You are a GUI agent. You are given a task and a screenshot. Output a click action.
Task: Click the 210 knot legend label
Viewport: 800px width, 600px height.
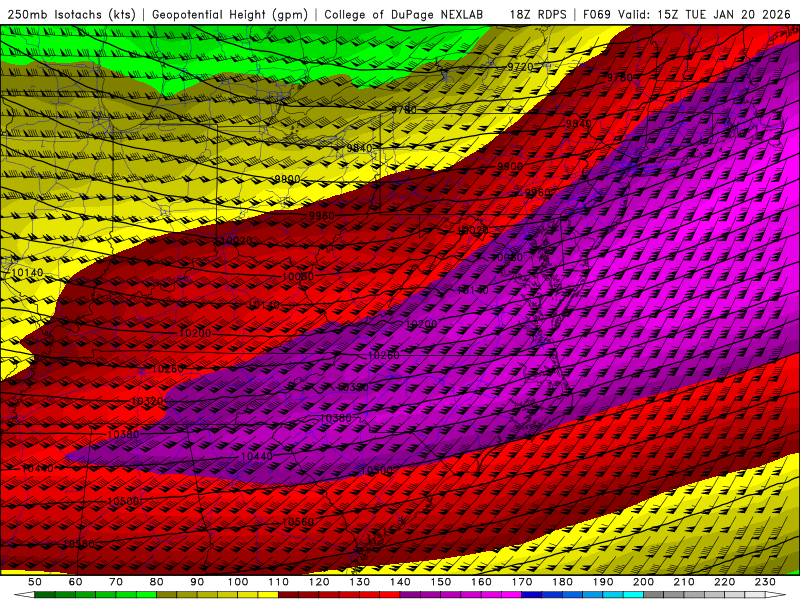684,582
